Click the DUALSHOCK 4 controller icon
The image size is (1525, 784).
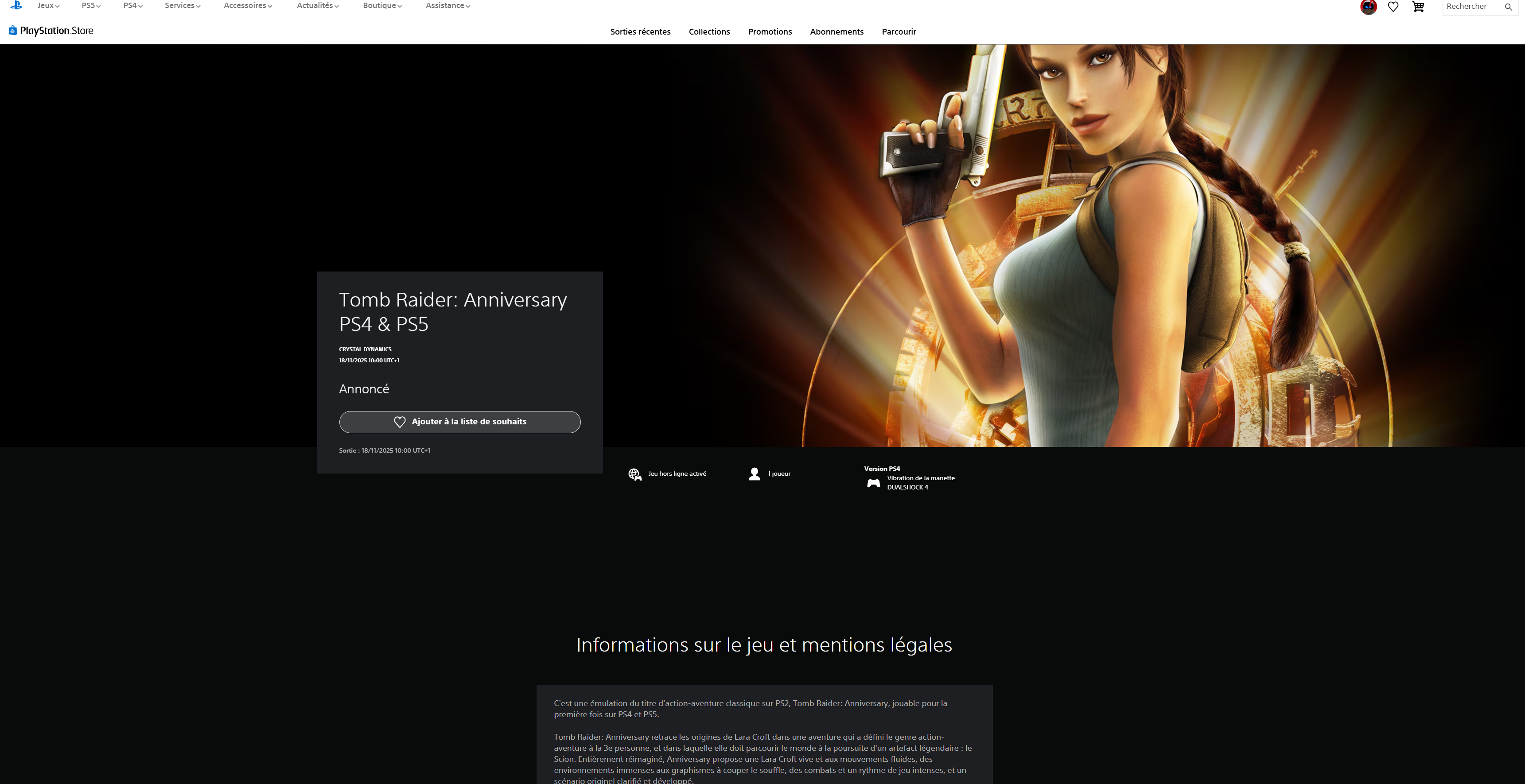click(x=874, y=483)
